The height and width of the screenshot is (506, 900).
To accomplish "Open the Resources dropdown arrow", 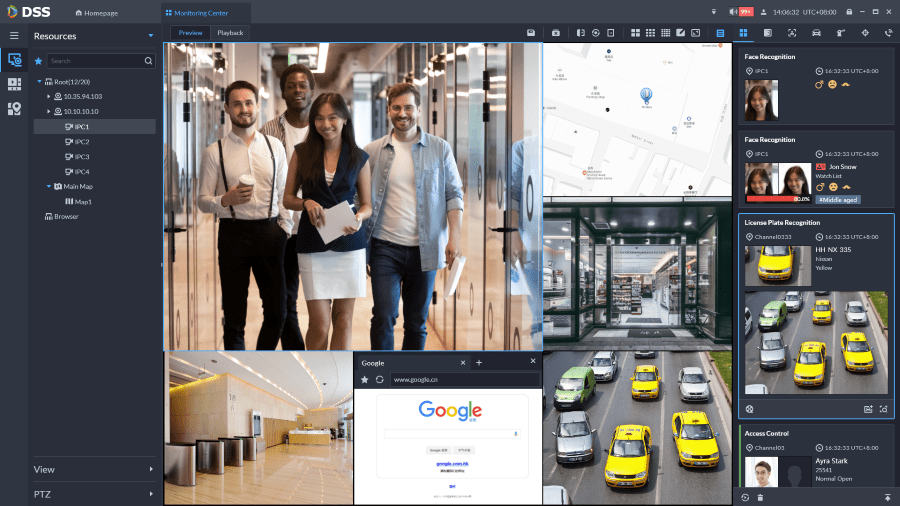I will coord(151,36).
